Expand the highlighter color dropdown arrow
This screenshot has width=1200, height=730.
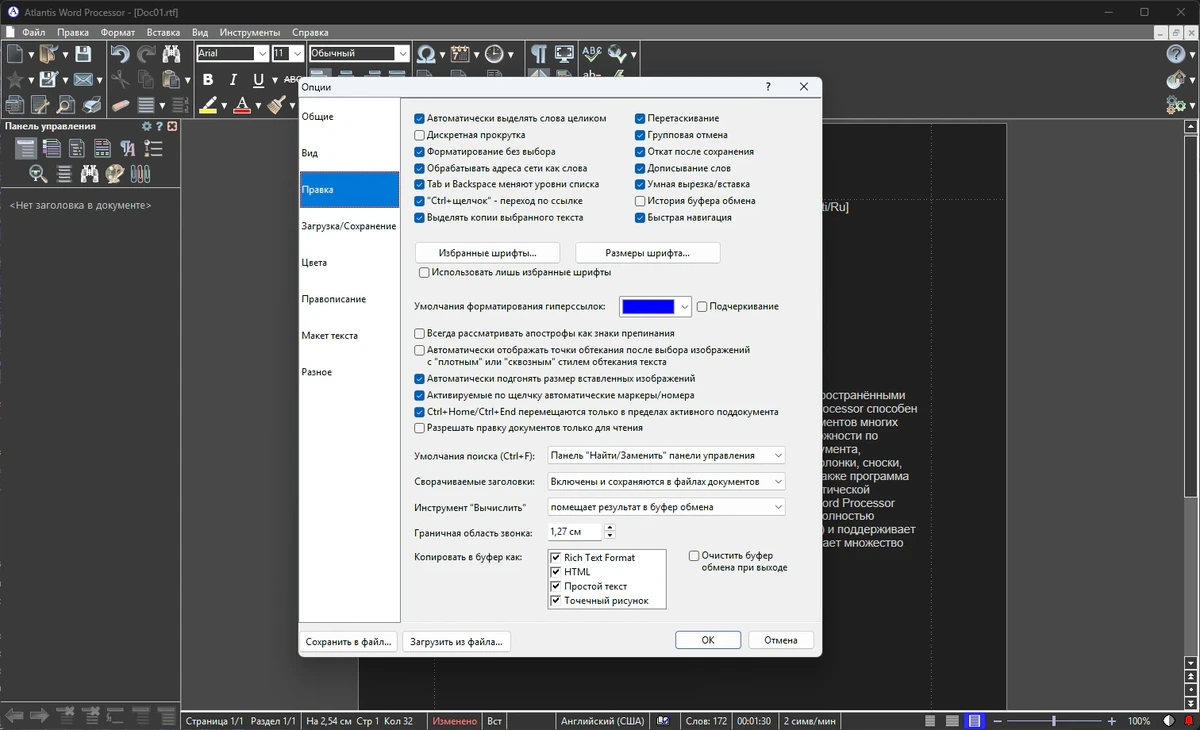pos(224,106)
